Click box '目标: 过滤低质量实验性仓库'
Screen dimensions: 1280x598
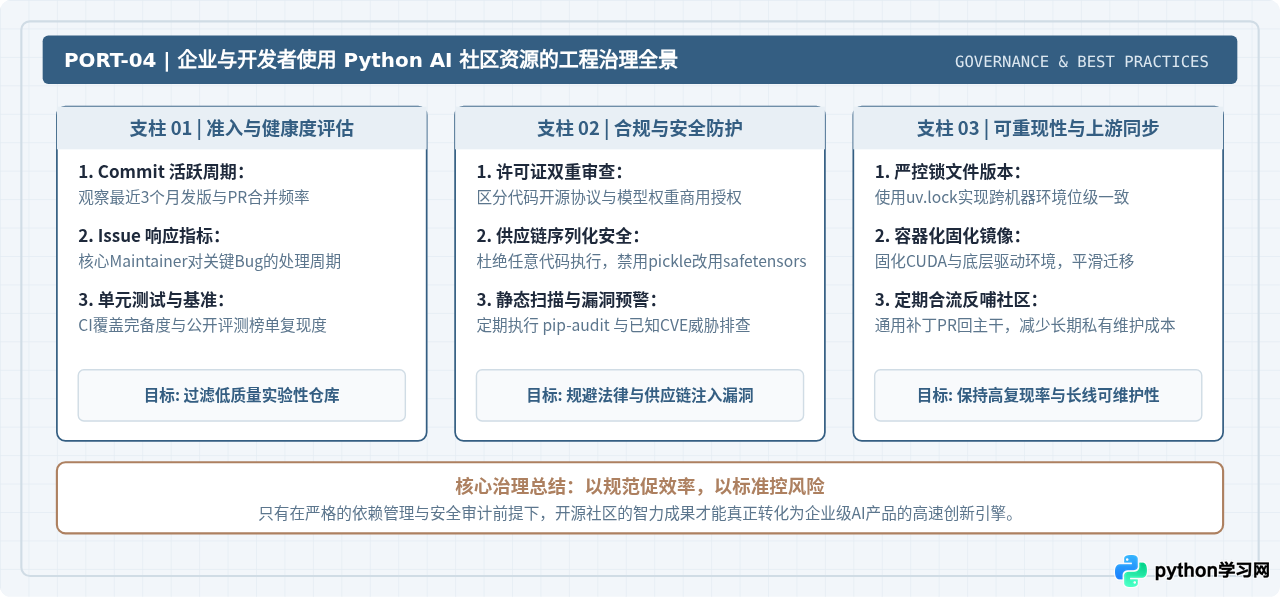242,395
